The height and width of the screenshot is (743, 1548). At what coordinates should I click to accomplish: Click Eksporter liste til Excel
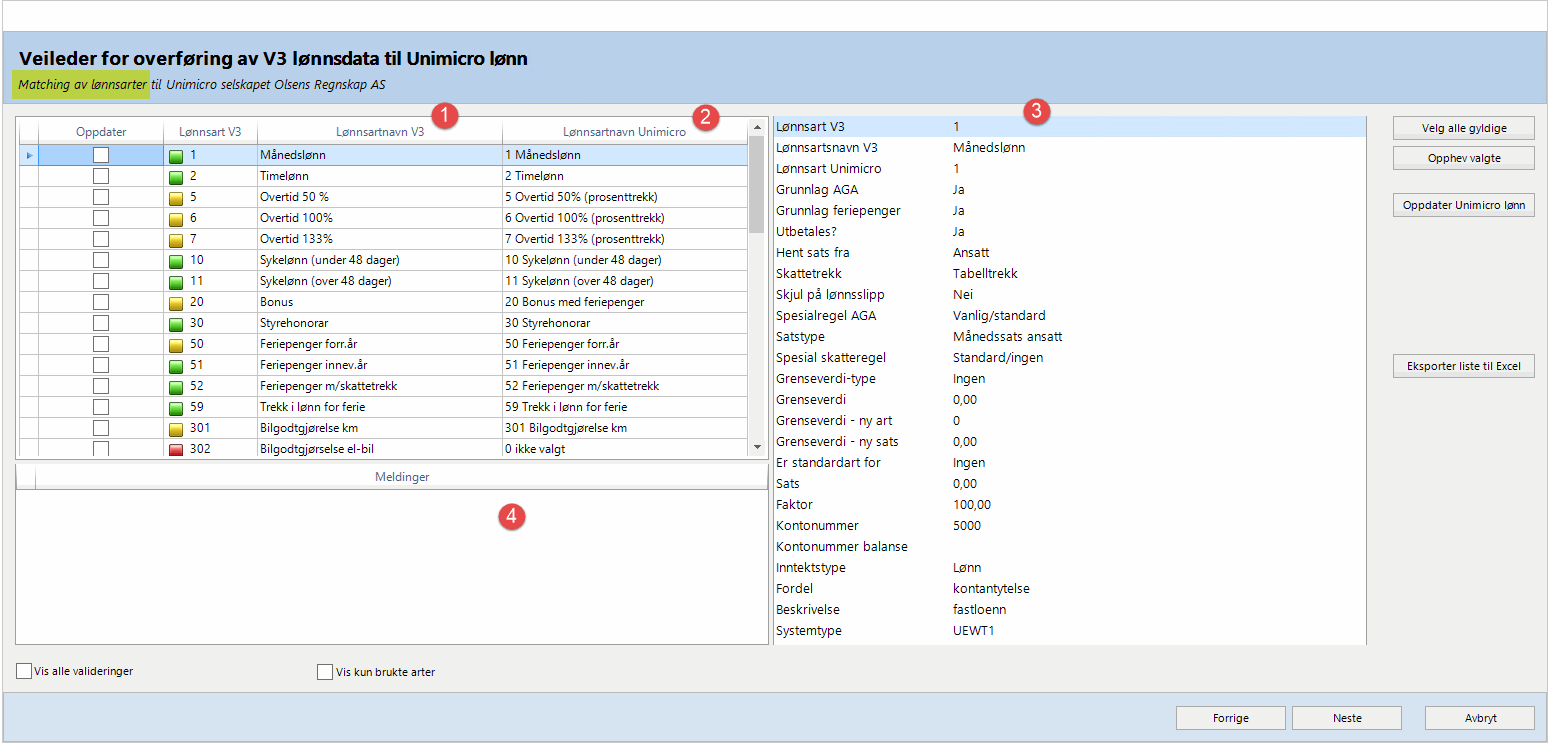point(1463,366)
